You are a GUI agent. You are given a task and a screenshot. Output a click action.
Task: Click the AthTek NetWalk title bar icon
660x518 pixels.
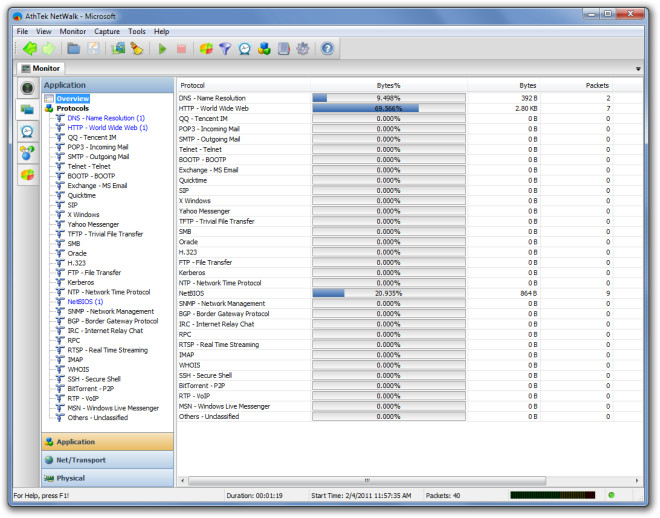click(18, 16)
